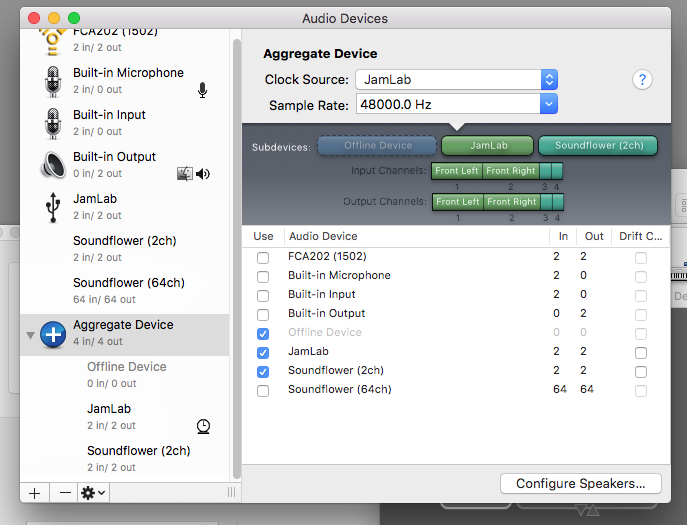Viewport: 687px width, 525px height.
Task: Select Soundflower (2ch) under Aggregate Device
Action: (x=125, y=459)
